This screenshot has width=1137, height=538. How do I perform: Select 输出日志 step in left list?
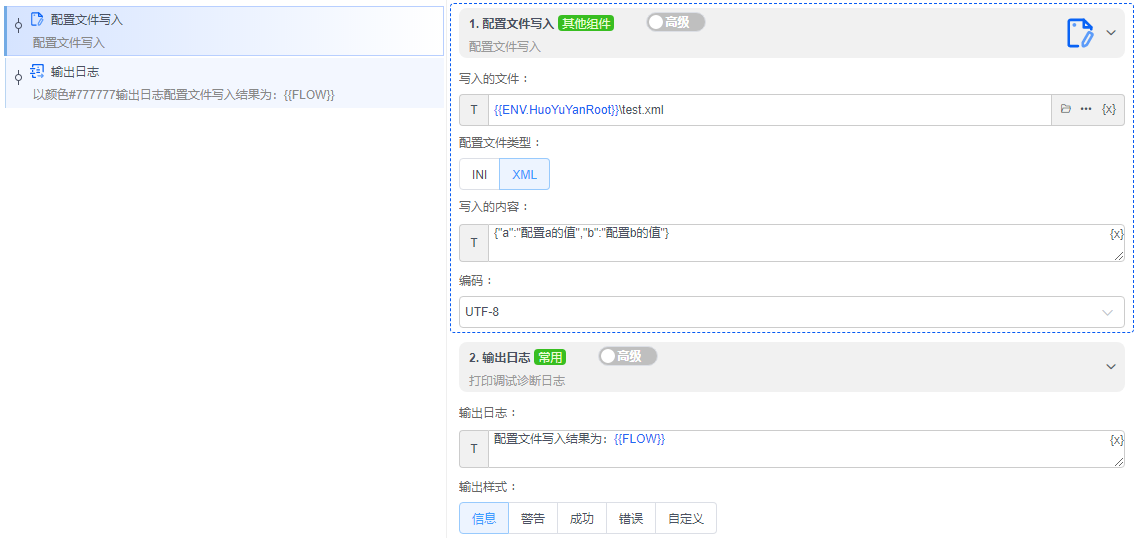(x=224, y=83)
